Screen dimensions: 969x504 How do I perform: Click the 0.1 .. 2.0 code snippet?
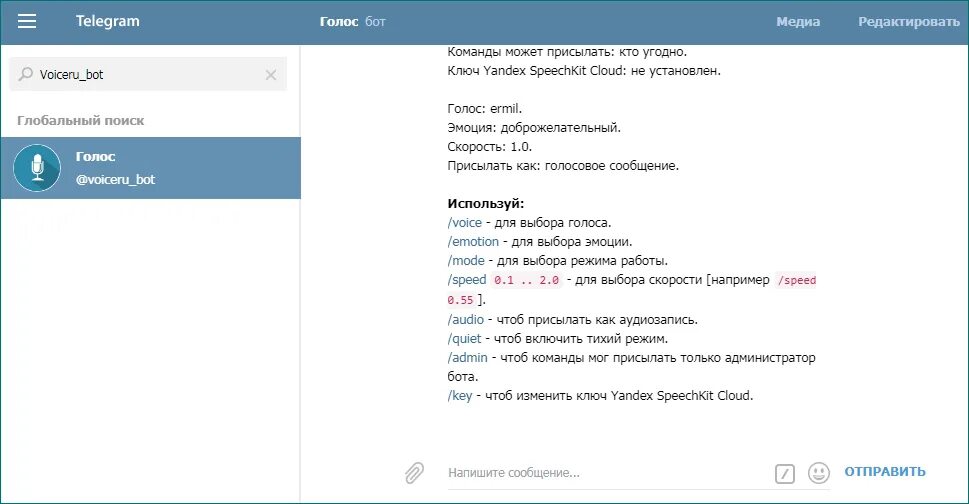527,280
